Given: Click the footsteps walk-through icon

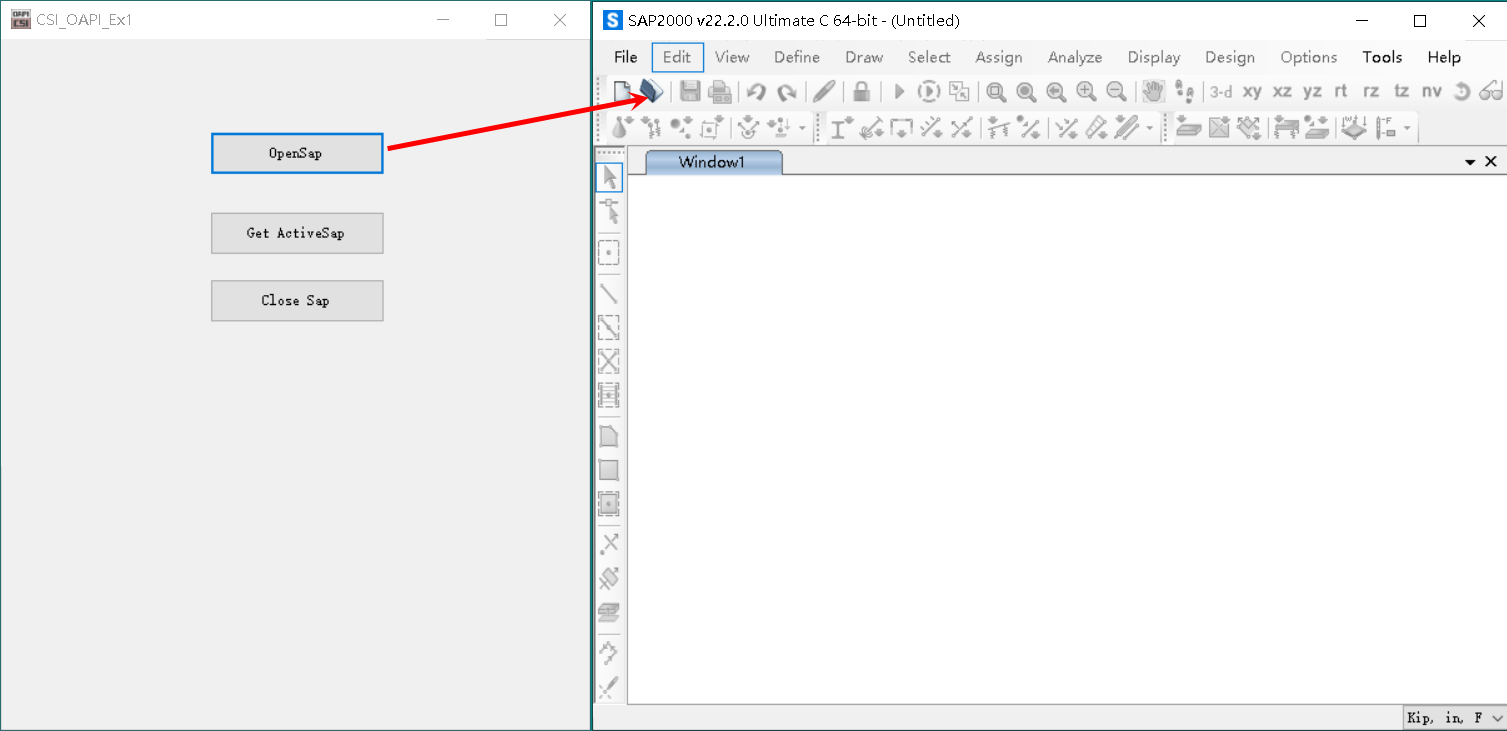Looking at the screenshot, I should (1185, 92).
